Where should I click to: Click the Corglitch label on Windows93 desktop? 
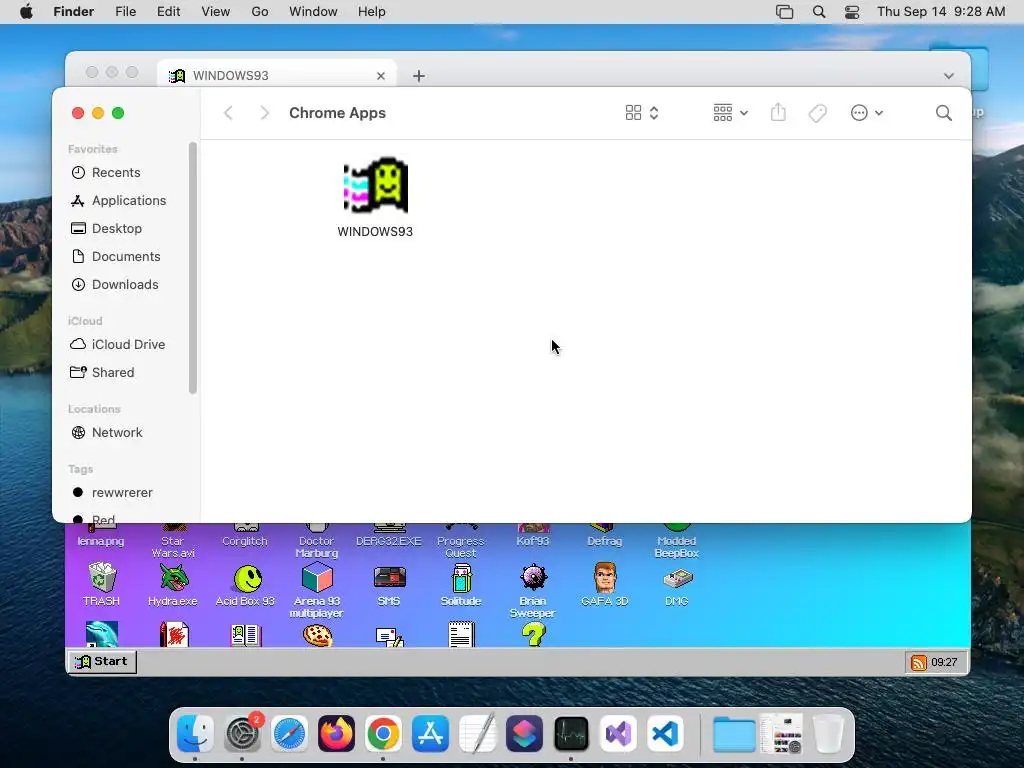(245, 541)
